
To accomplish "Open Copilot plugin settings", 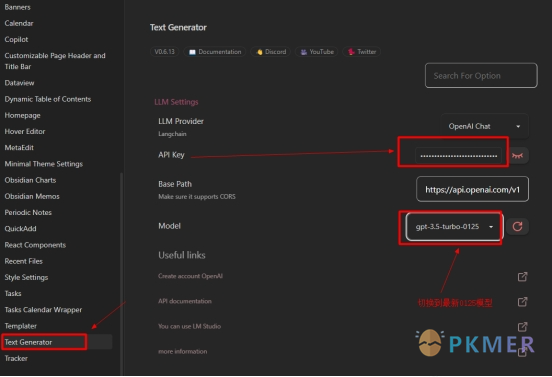I will 16,39.
